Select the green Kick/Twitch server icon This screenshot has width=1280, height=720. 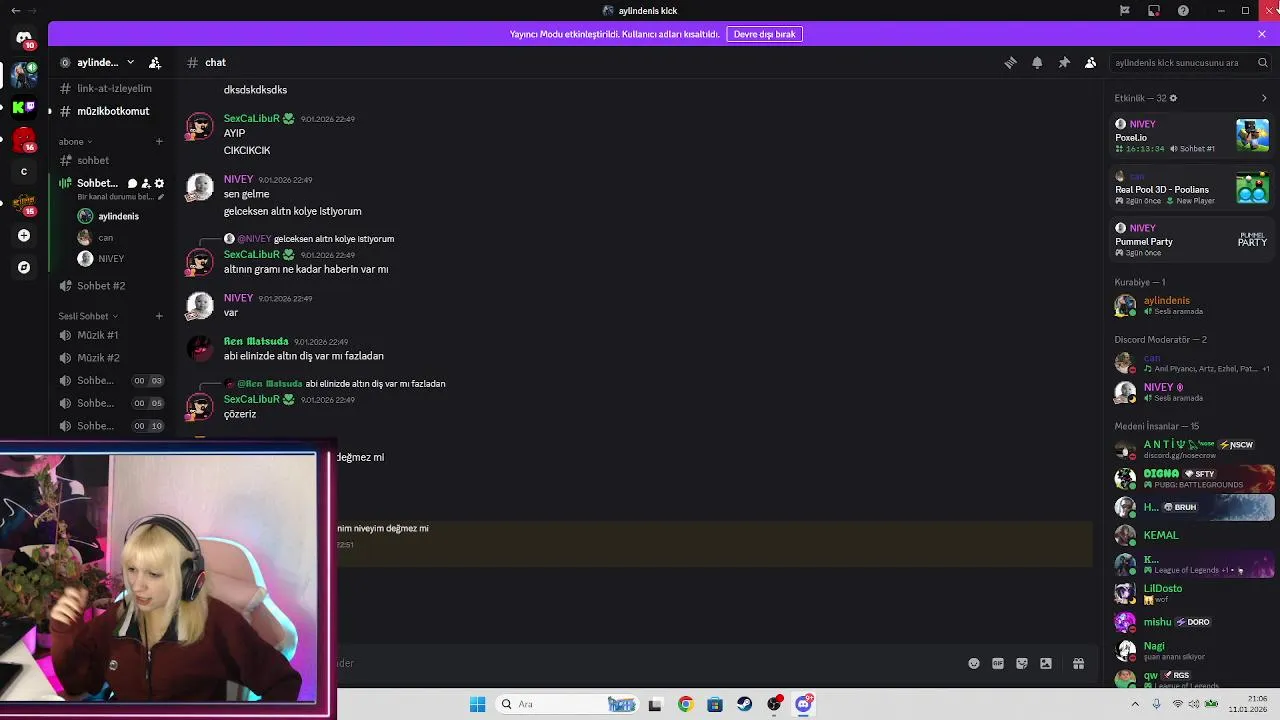pyautogui.click(x=24, y=107)
